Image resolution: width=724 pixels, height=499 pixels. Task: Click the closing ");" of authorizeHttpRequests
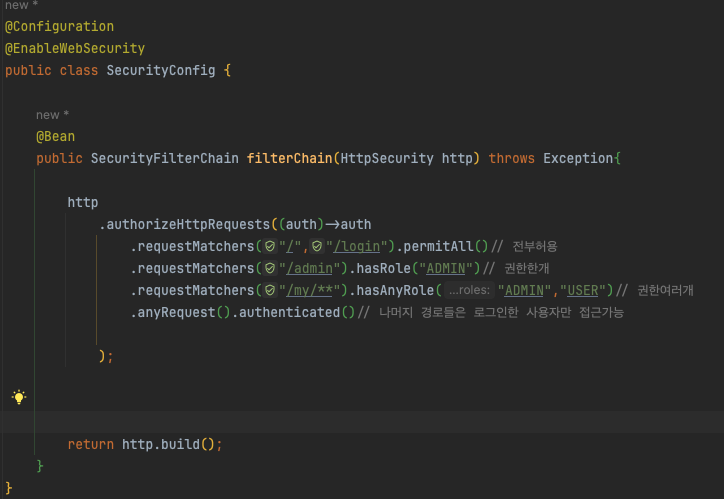coord(106,356)
